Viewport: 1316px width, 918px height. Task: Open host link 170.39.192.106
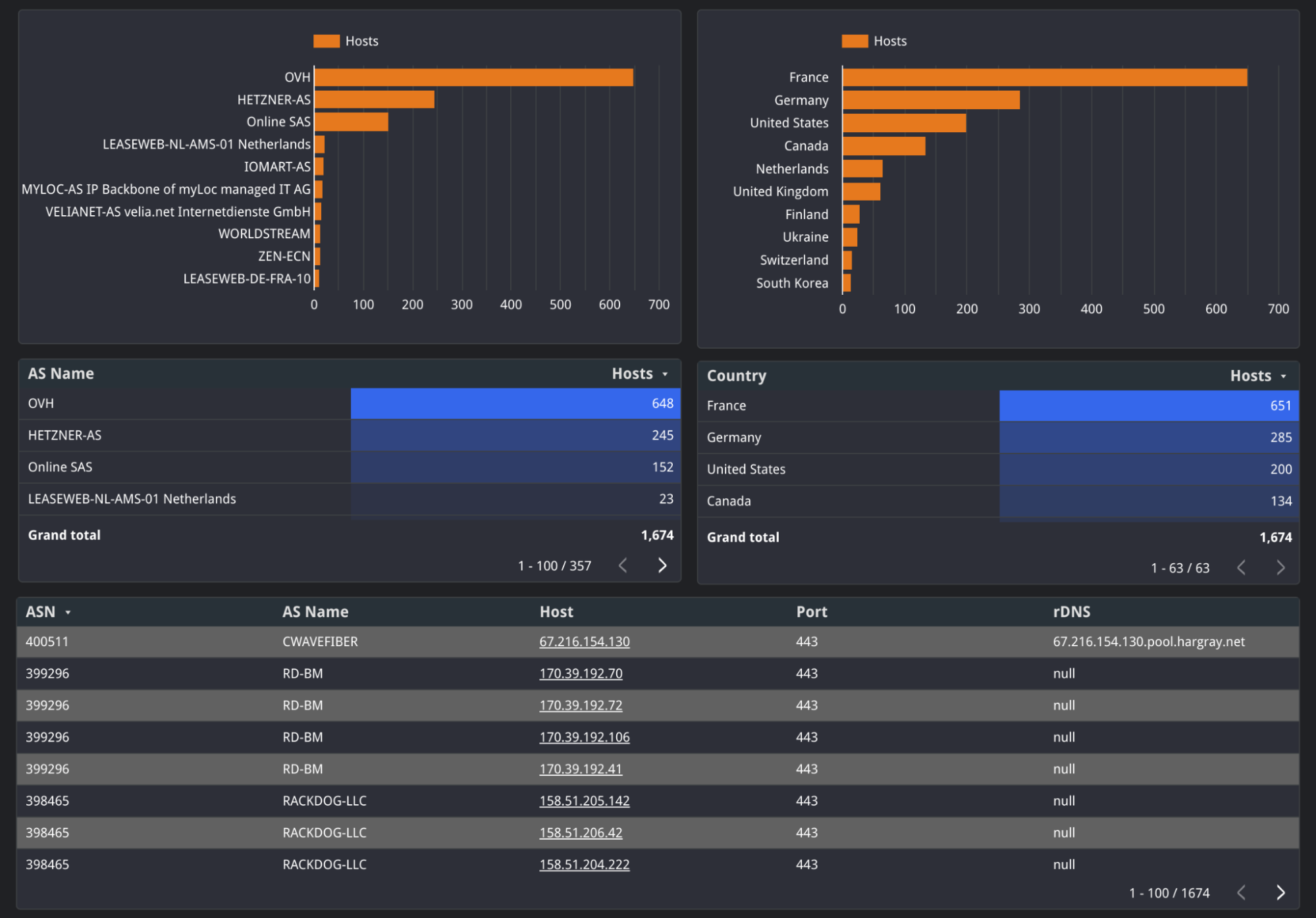coord(584,737)
